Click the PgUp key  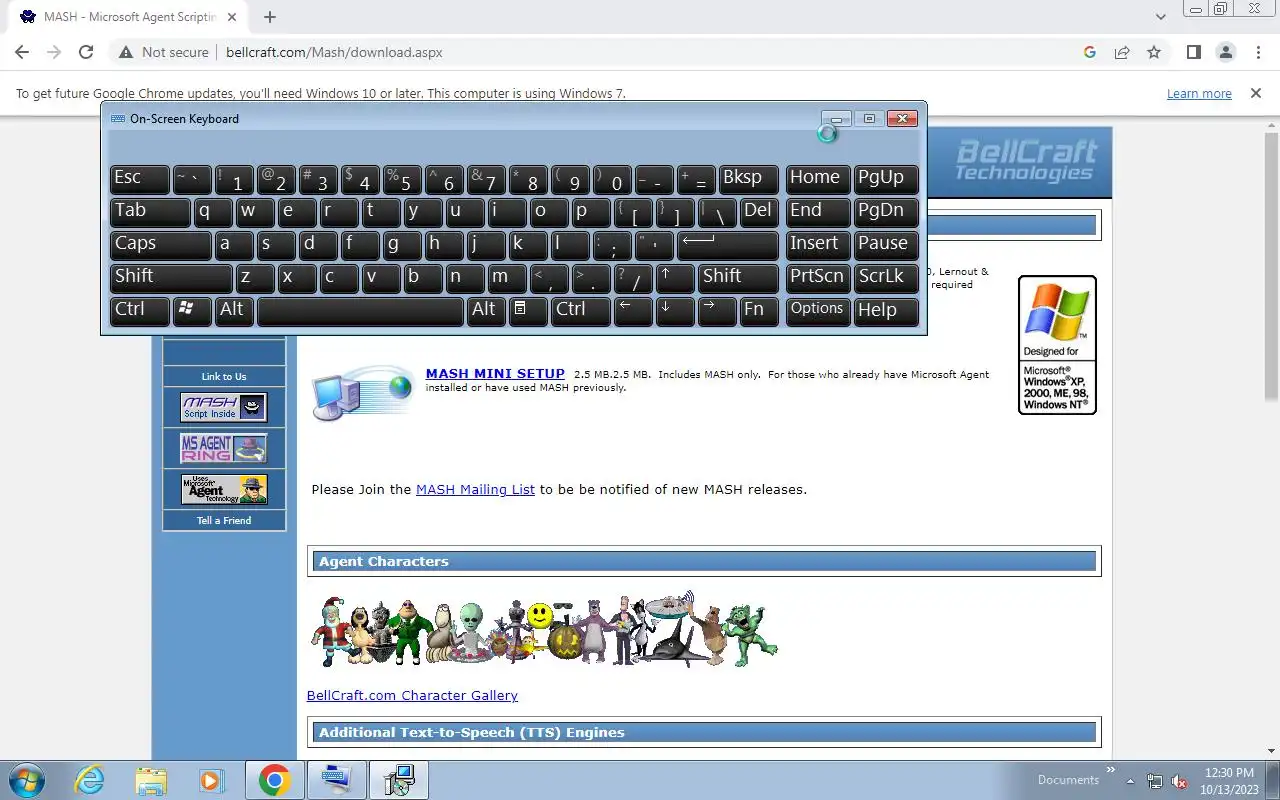[886, 179]
